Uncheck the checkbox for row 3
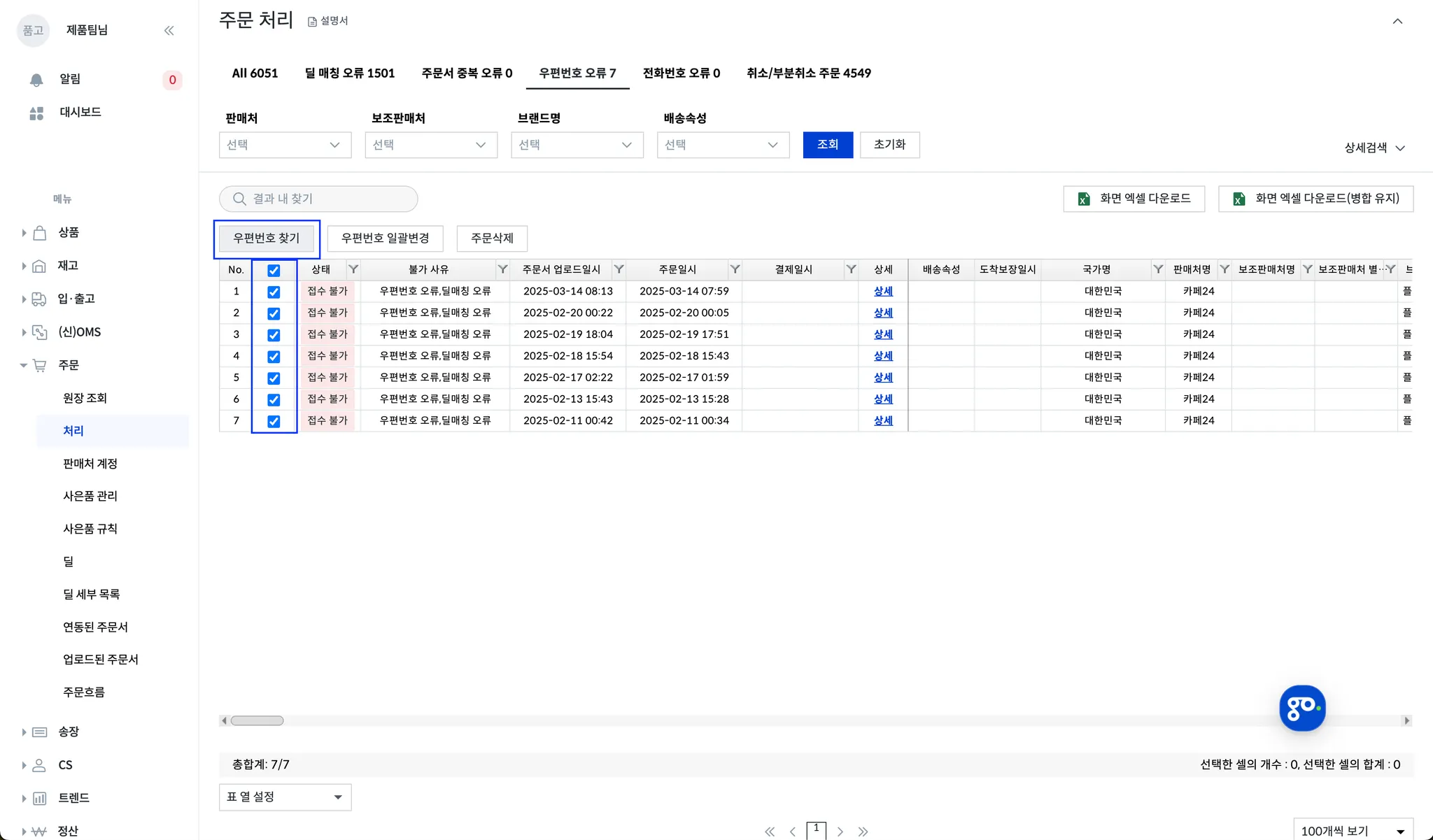Screen dimensions: 1433x840 (x=274, y=335)
